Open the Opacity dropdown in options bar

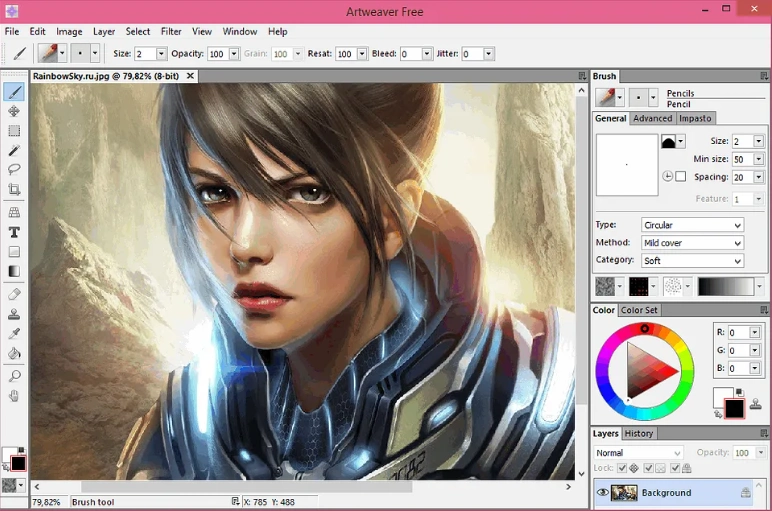point(234,54)
